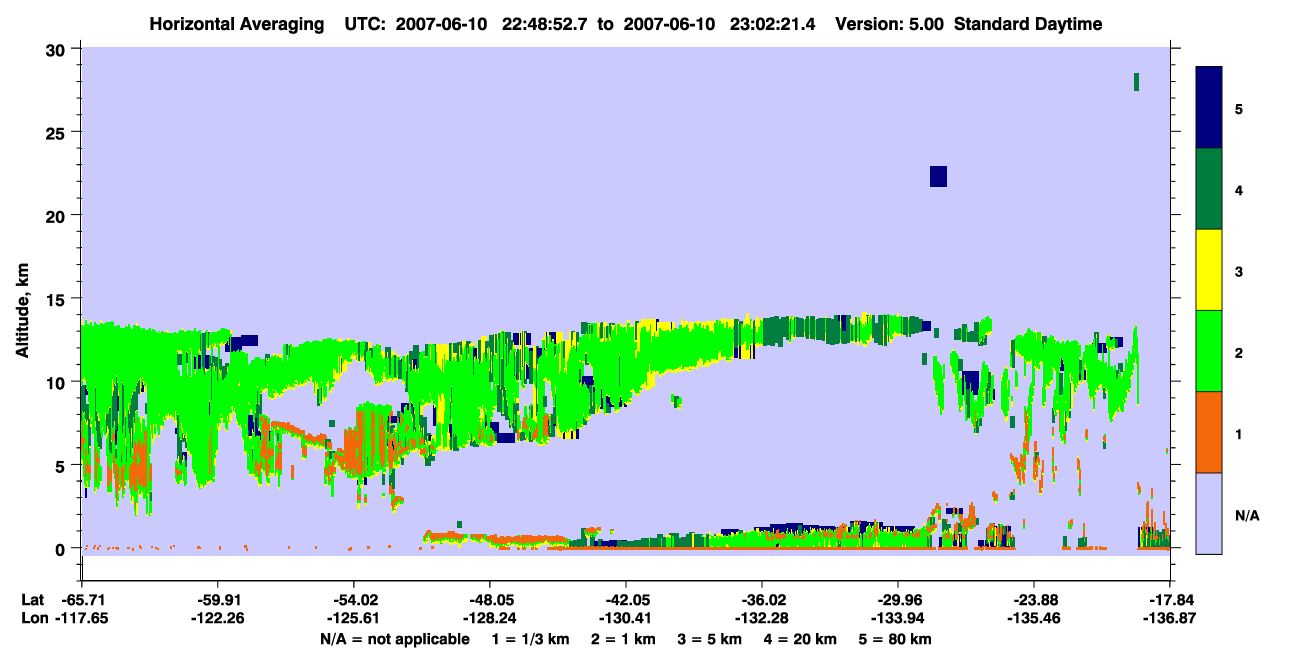Click longitude value '-122.26'
1300x667 pixels.
[217, 619]
